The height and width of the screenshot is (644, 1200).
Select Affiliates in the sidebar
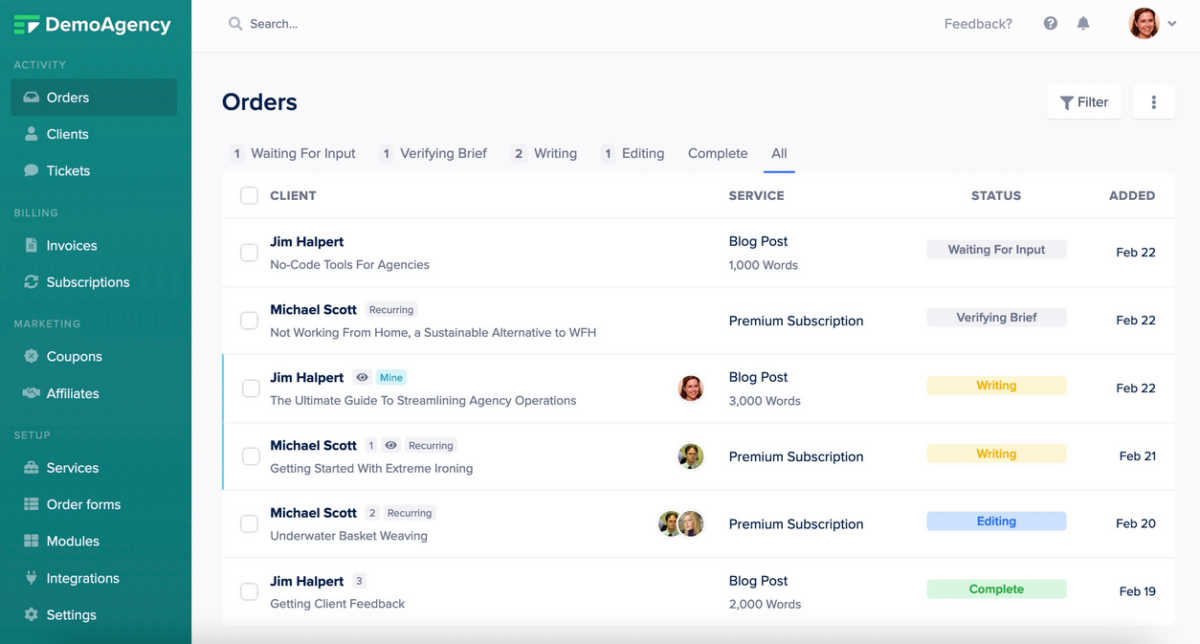click(x=75, y=393)
